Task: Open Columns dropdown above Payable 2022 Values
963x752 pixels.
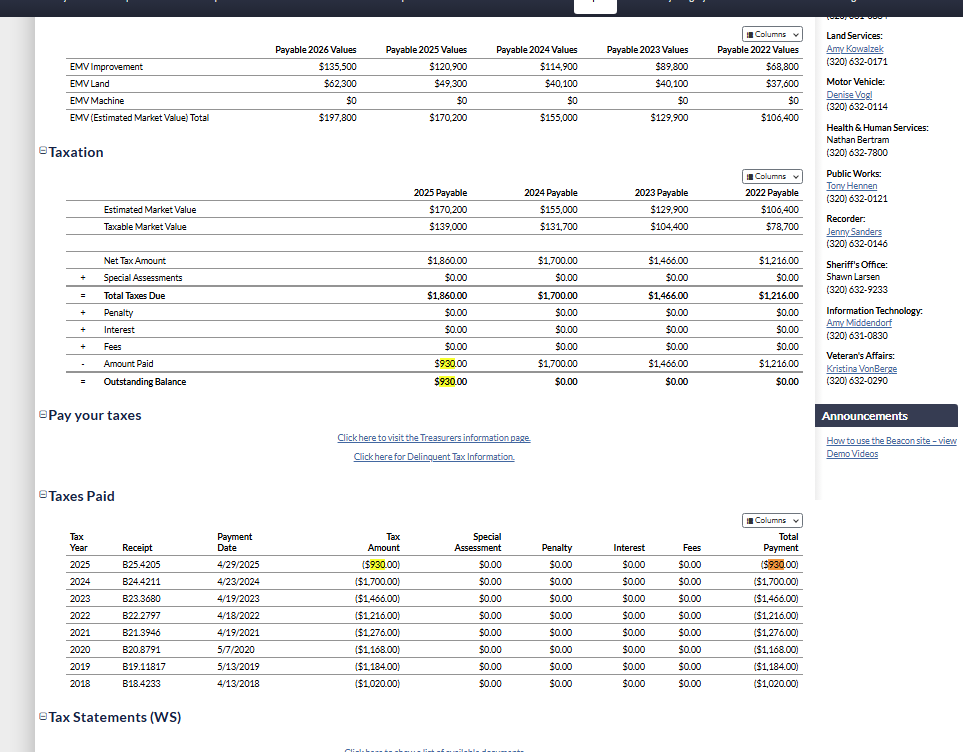Action: (771, 34)
